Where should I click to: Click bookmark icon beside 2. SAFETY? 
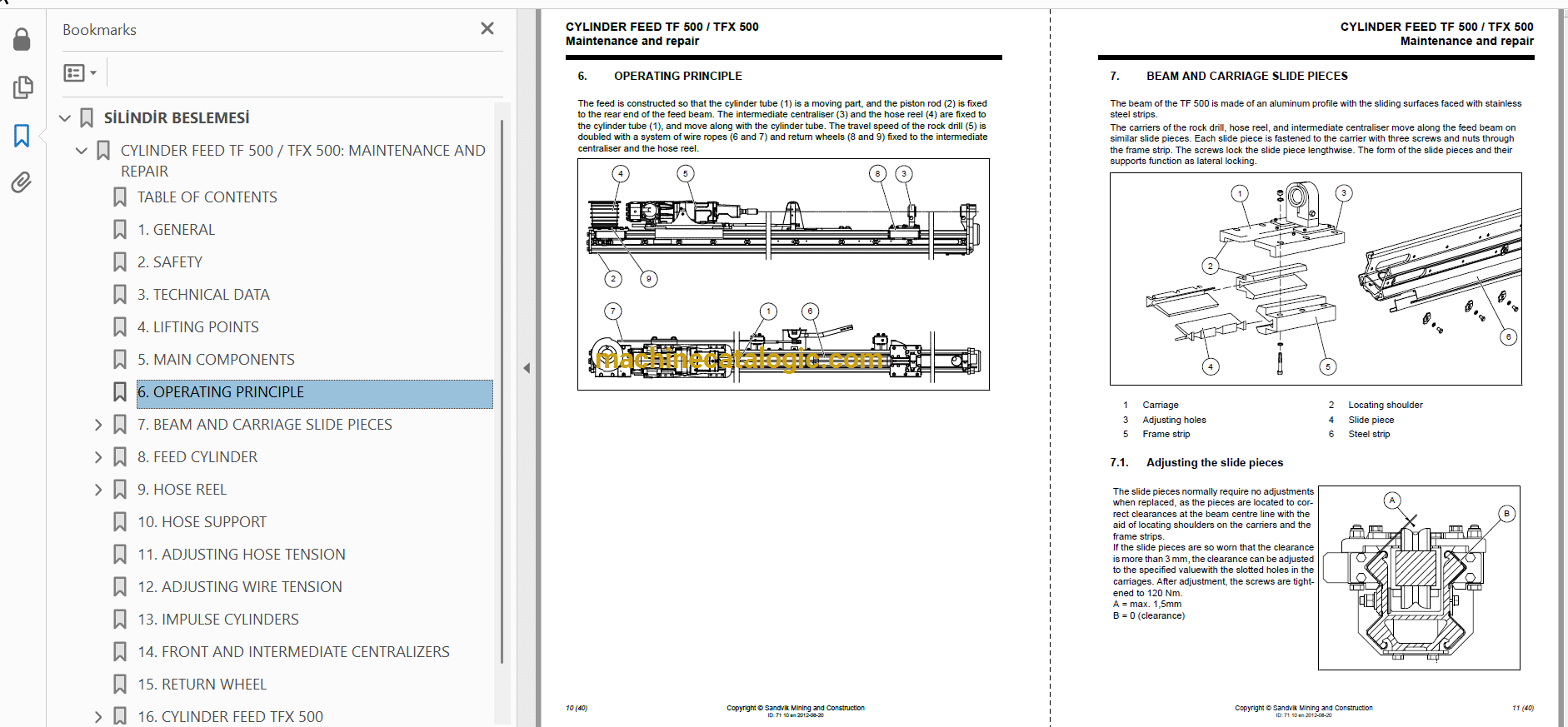pyautogui.click(x=120, y=262)
